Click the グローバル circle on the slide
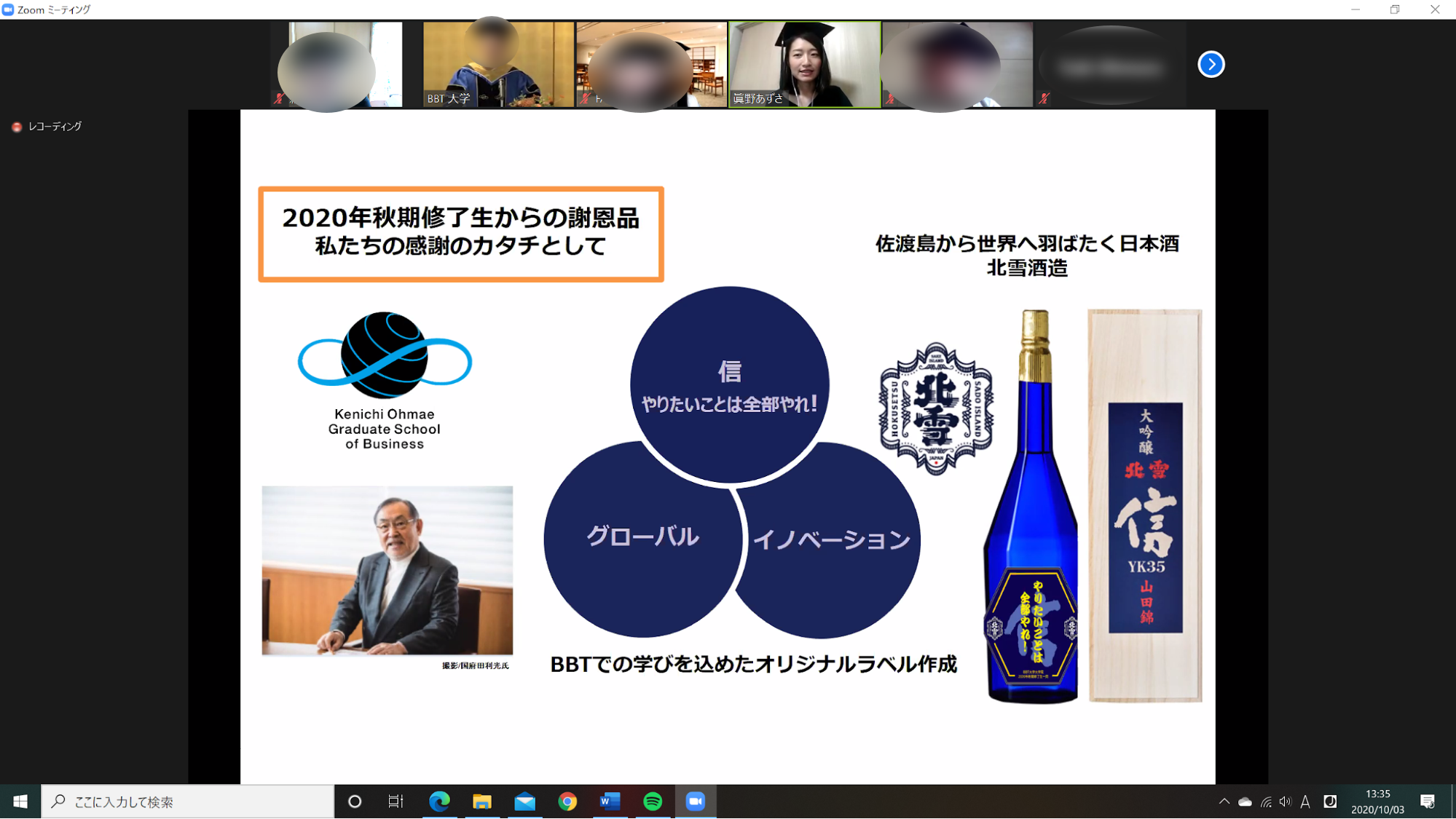Viewport: 1456px width, 819px height. [x=642, y=538]
